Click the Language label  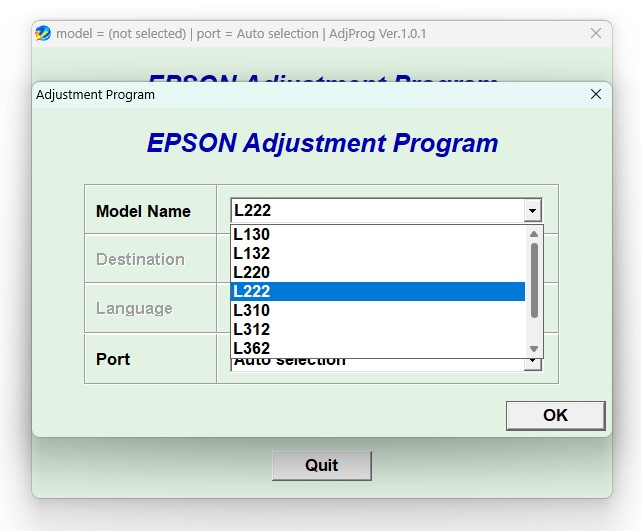pyautogui.click(x=134, y=309)
